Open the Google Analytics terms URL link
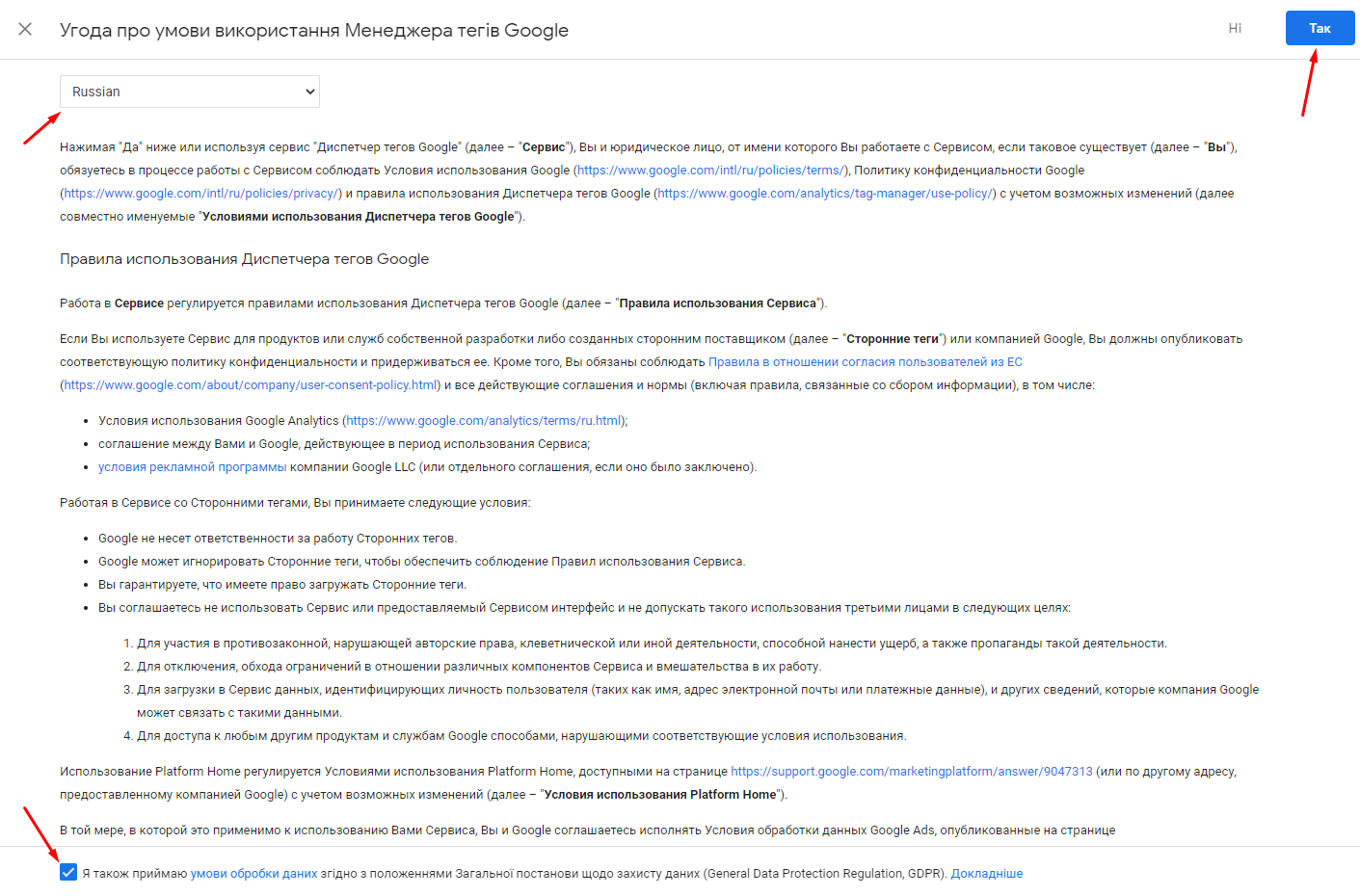 [484, 421]
